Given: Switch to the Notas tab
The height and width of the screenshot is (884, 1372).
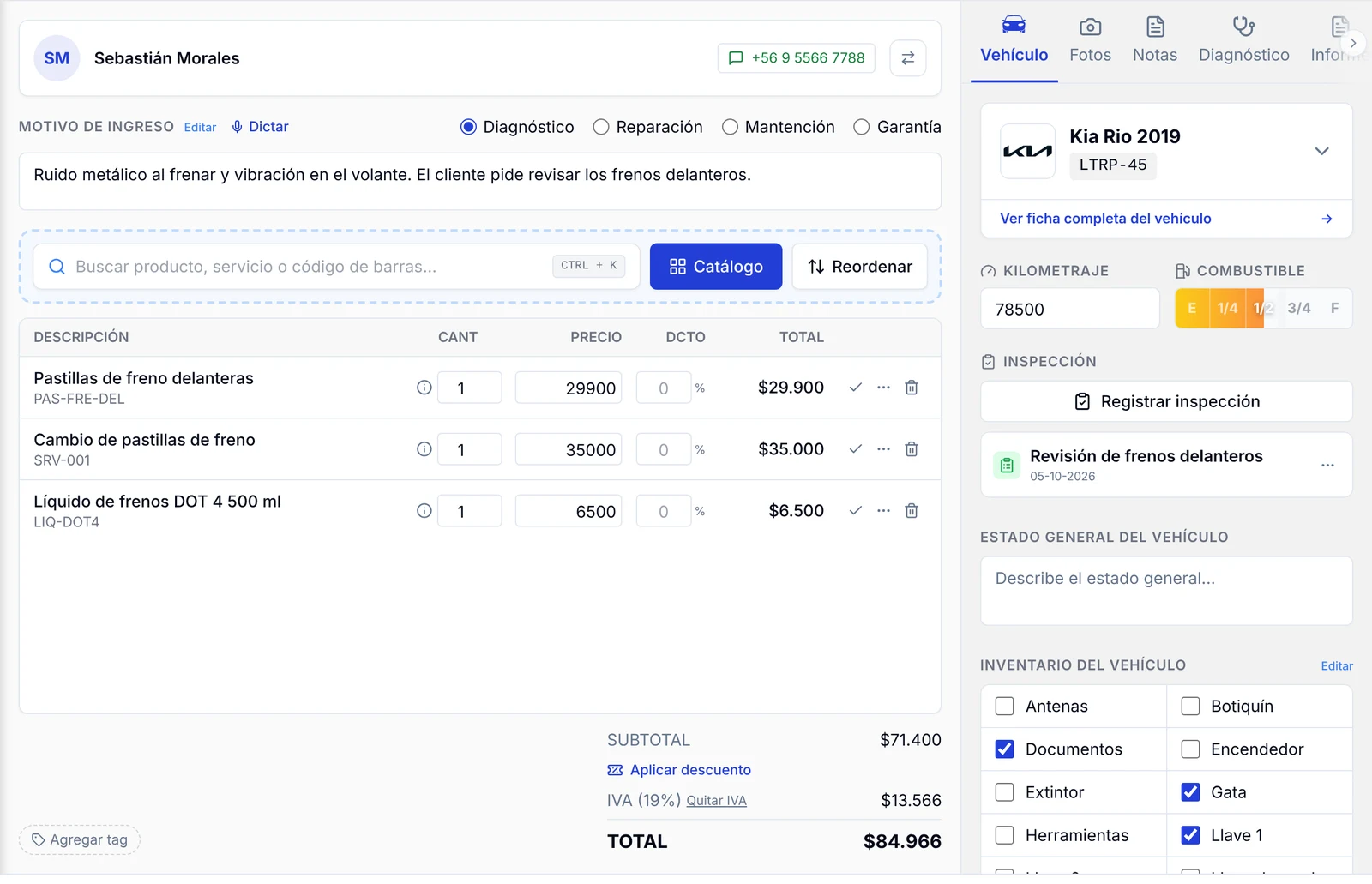Looking at the screenshot, I should 1155,41.
